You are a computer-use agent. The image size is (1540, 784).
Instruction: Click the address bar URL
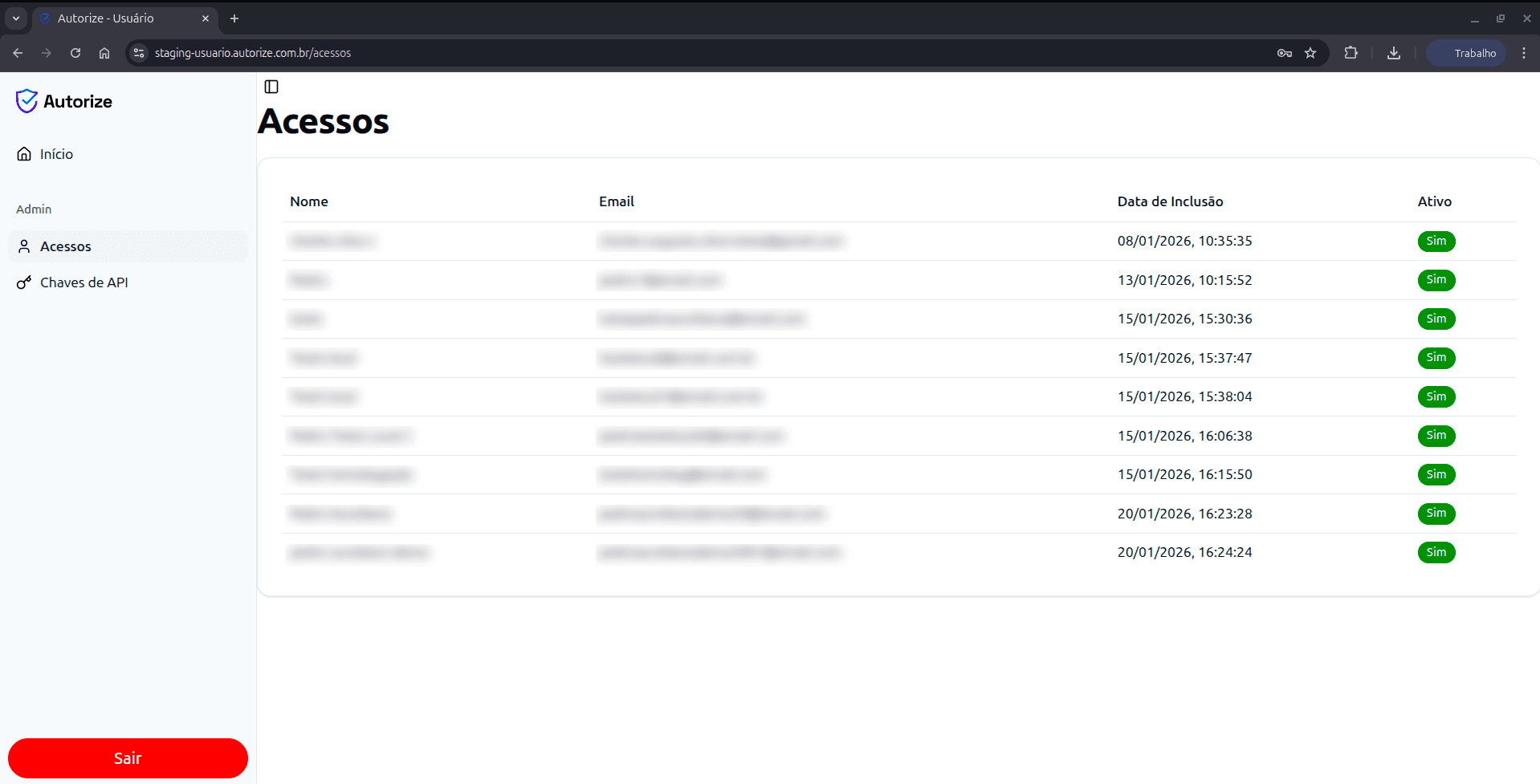[252, 53]
